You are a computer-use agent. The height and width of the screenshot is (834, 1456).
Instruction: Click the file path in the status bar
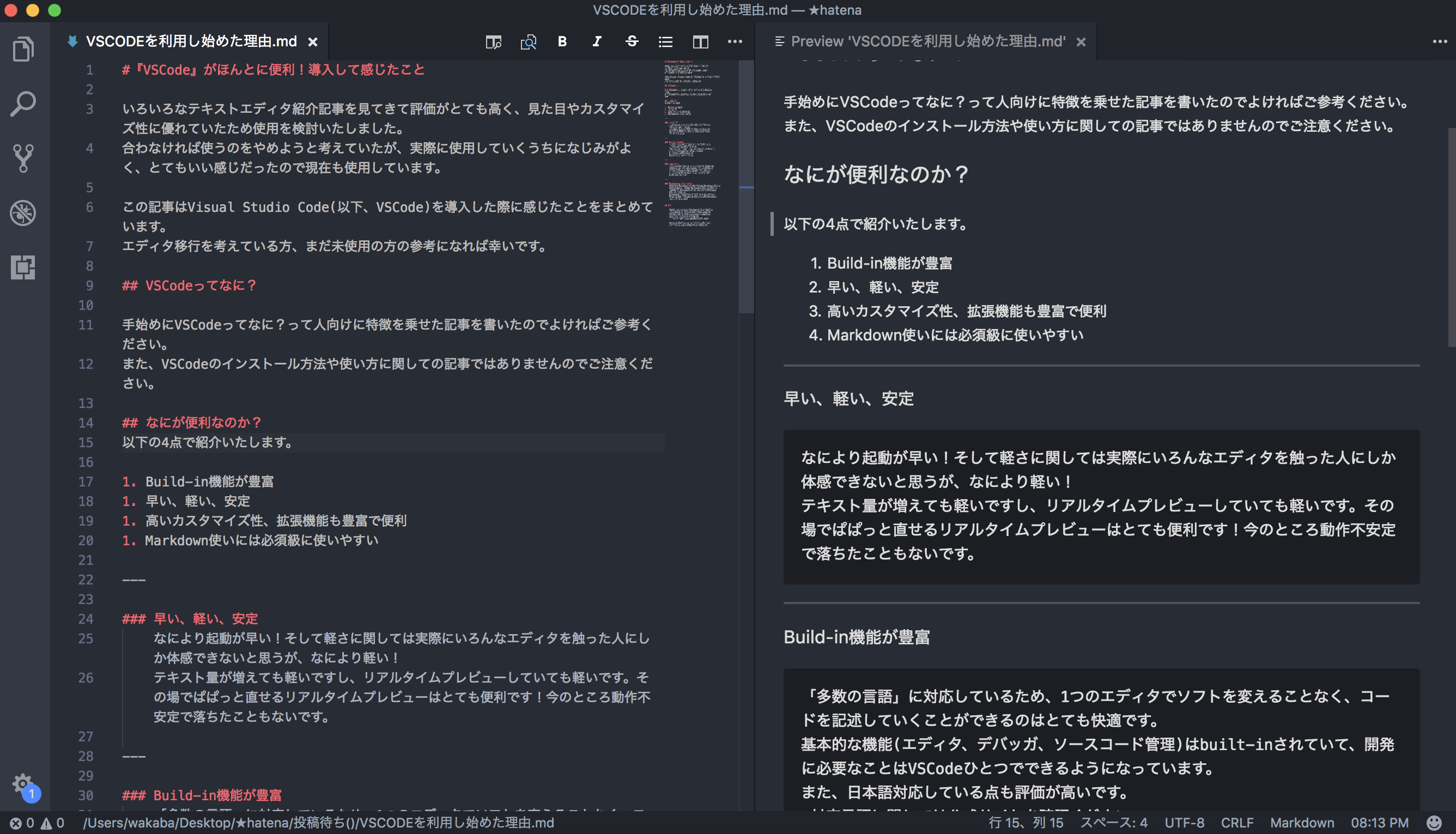[x=319, y=823]
